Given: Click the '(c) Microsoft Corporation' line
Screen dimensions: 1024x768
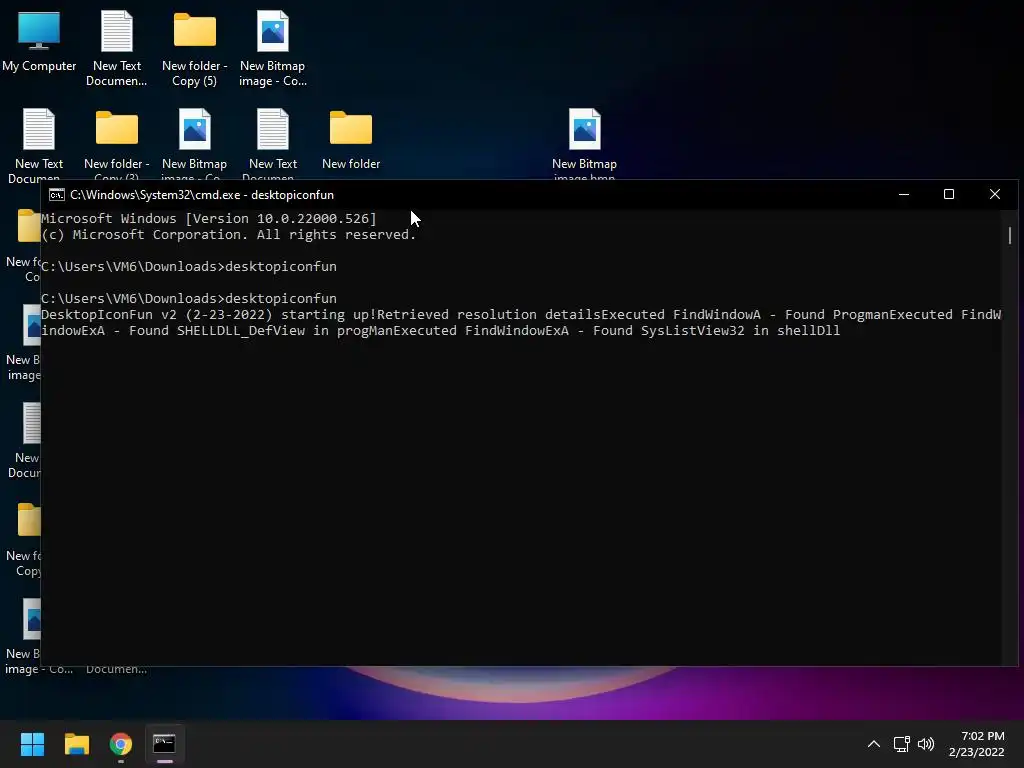Looking at the screenshot, I should [229, 234].
